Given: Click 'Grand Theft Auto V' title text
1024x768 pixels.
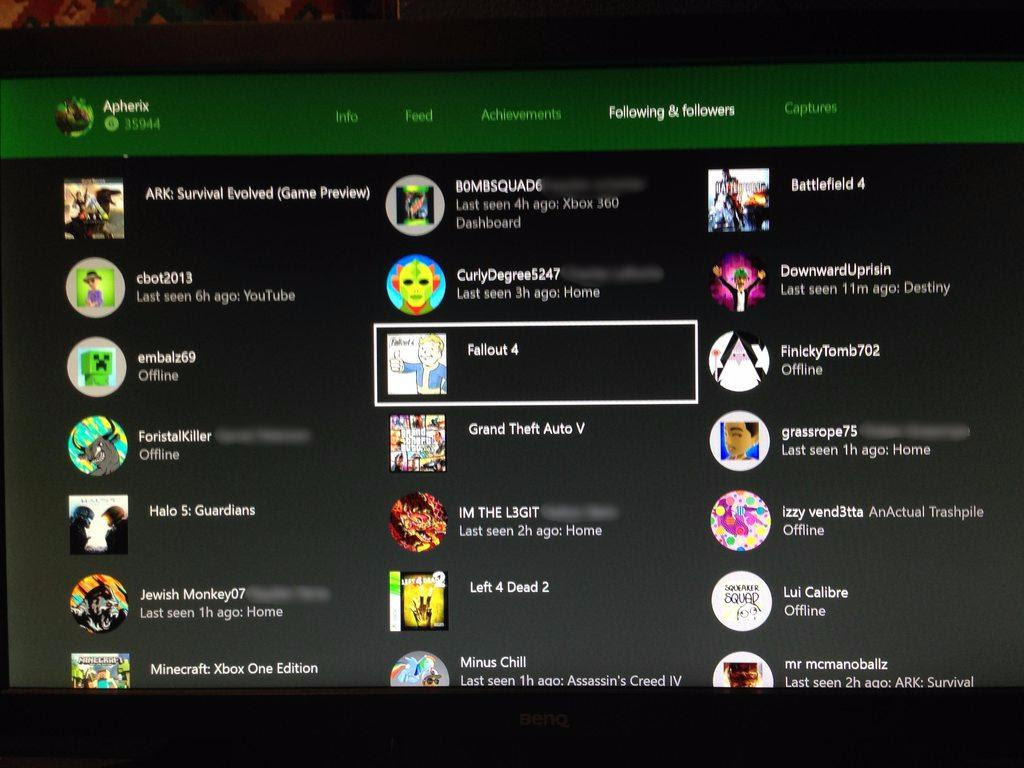Looking at the screenshot, I should [526, 429].
